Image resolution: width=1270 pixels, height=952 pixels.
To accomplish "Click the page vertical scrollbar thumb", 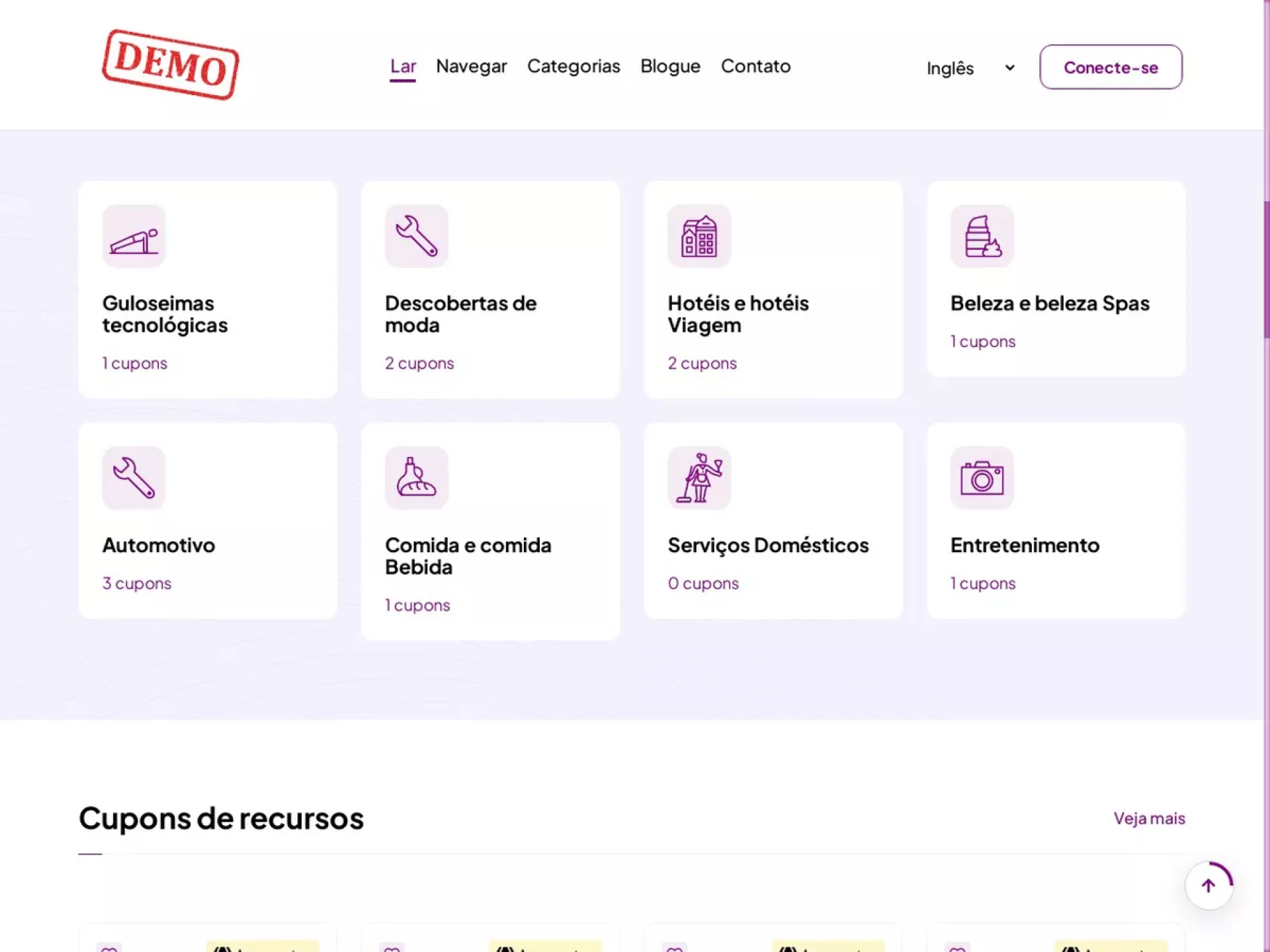I will click(x=1266, y=268).
